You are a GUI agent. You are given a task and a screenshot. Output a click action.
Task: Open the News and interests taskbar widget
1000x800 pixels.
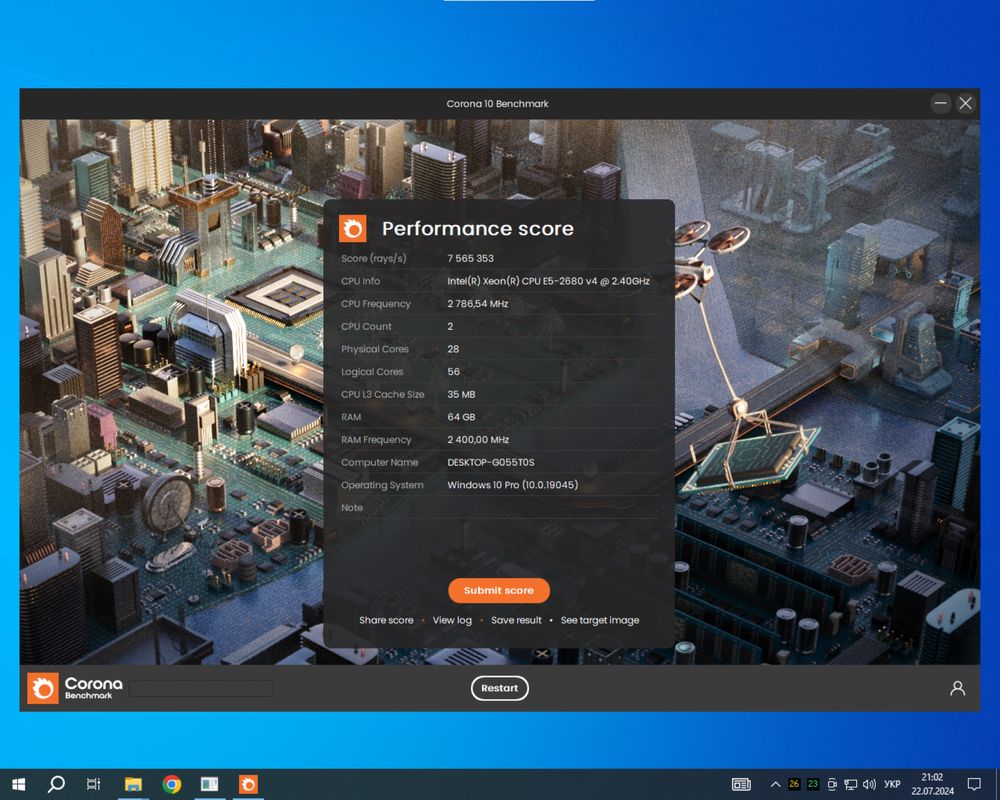pyautogui.click(x=741, y=784)
